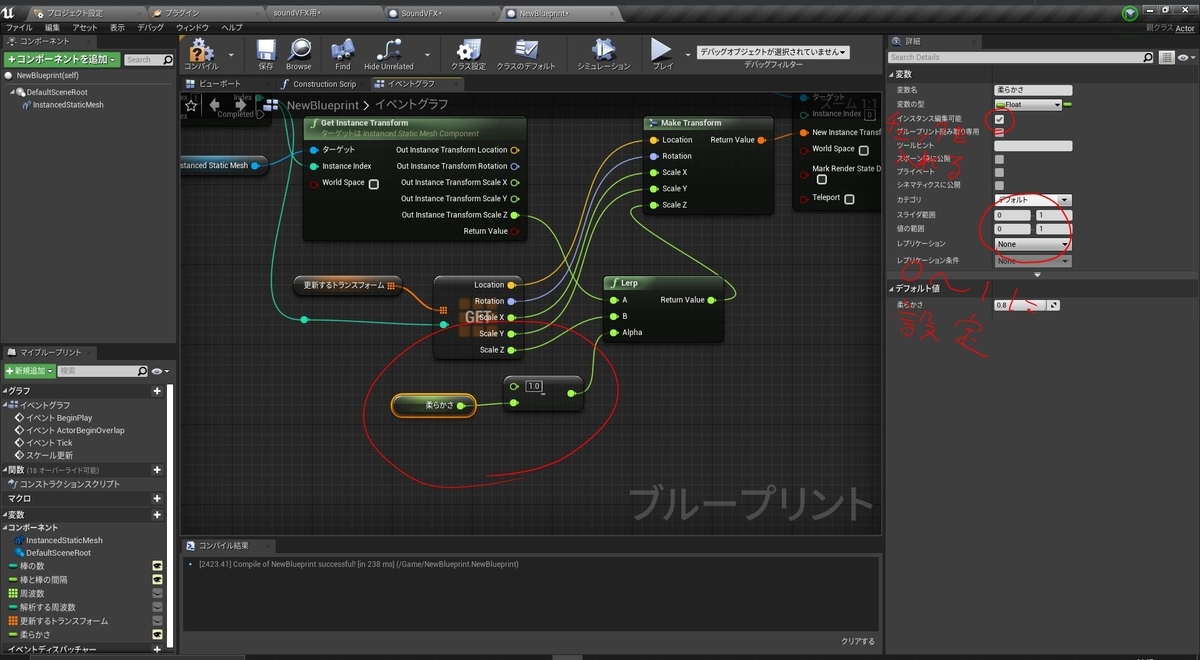Click the container type pill next to Float
This screenshot has height=660, width=1200.
click(x=1067, y=104)
